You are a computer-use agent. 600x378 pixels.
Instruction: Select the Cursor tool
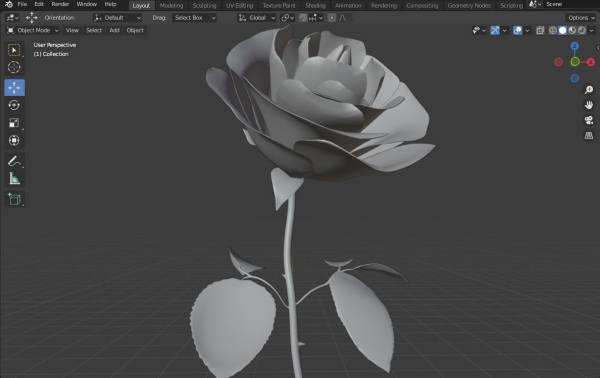click(x=15, y=67)
